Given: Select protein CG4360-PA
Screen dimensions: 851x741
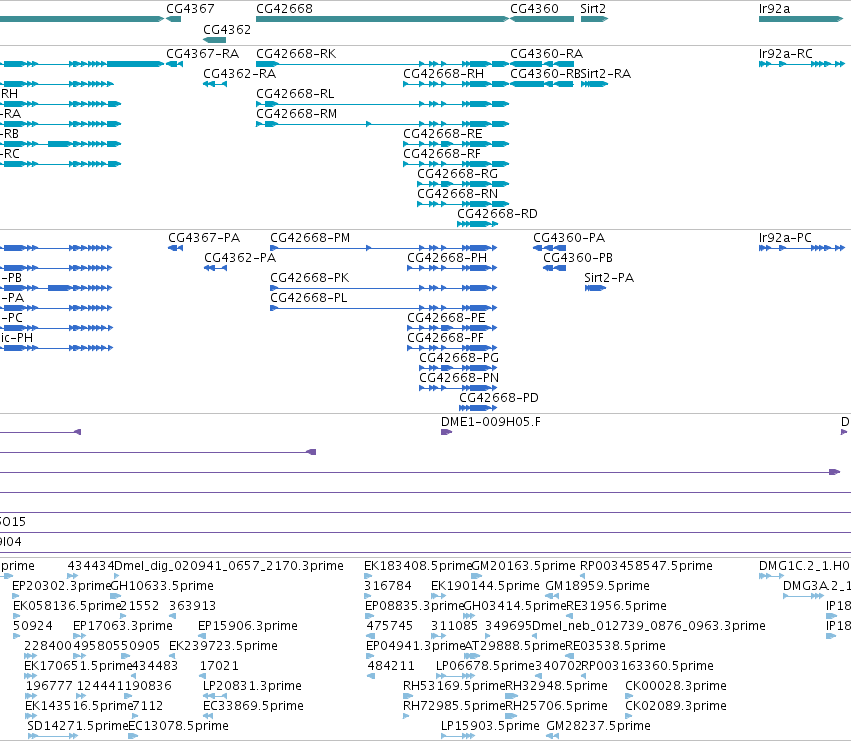Looking at the screenshot, I should pyautogui.click(x=549, y=248).
